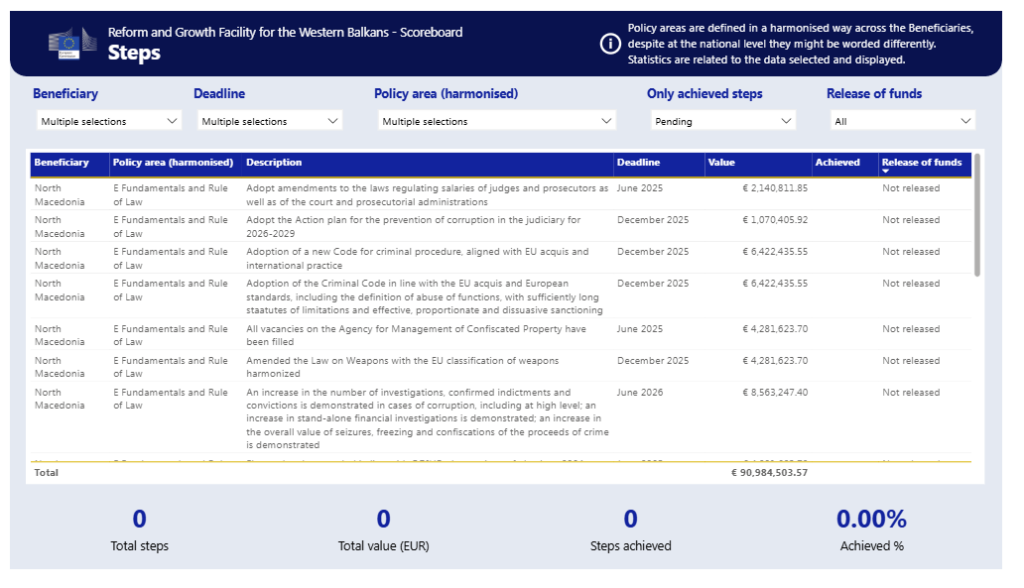This screenshot has height=588, width=1024.
Task: Click the Steps achieved card
Action: click(x=630, y=530)
